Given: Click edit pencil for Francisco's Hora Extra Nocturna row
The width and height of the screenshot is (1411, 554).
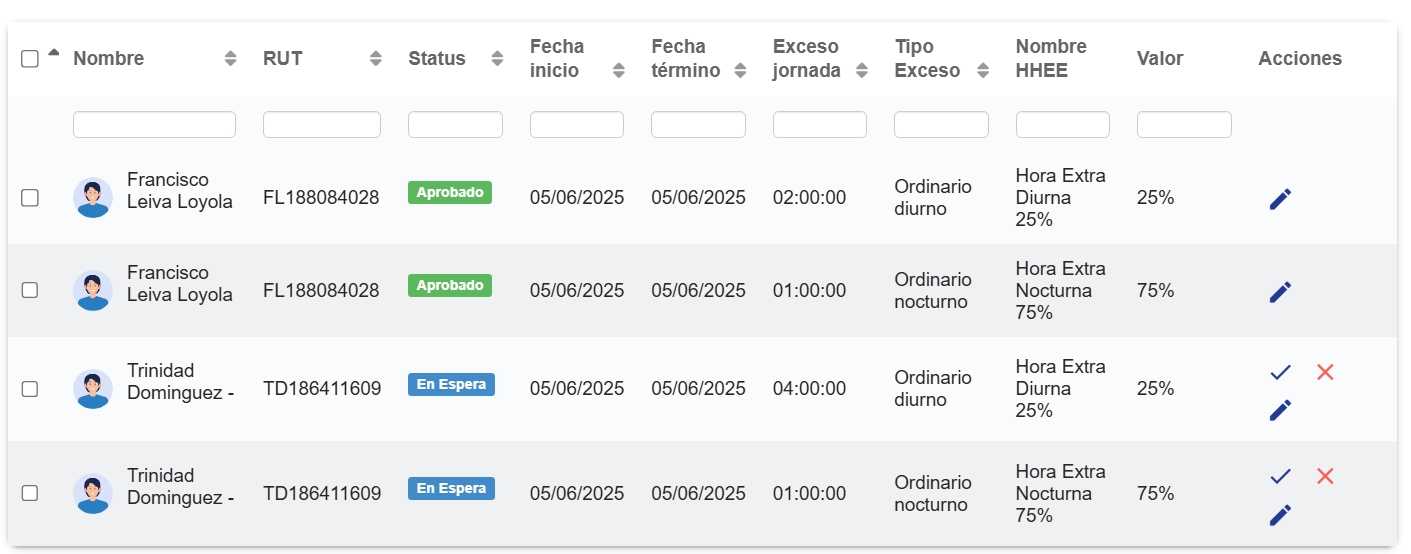Looking at the screenshot, I should [1280, 292].
